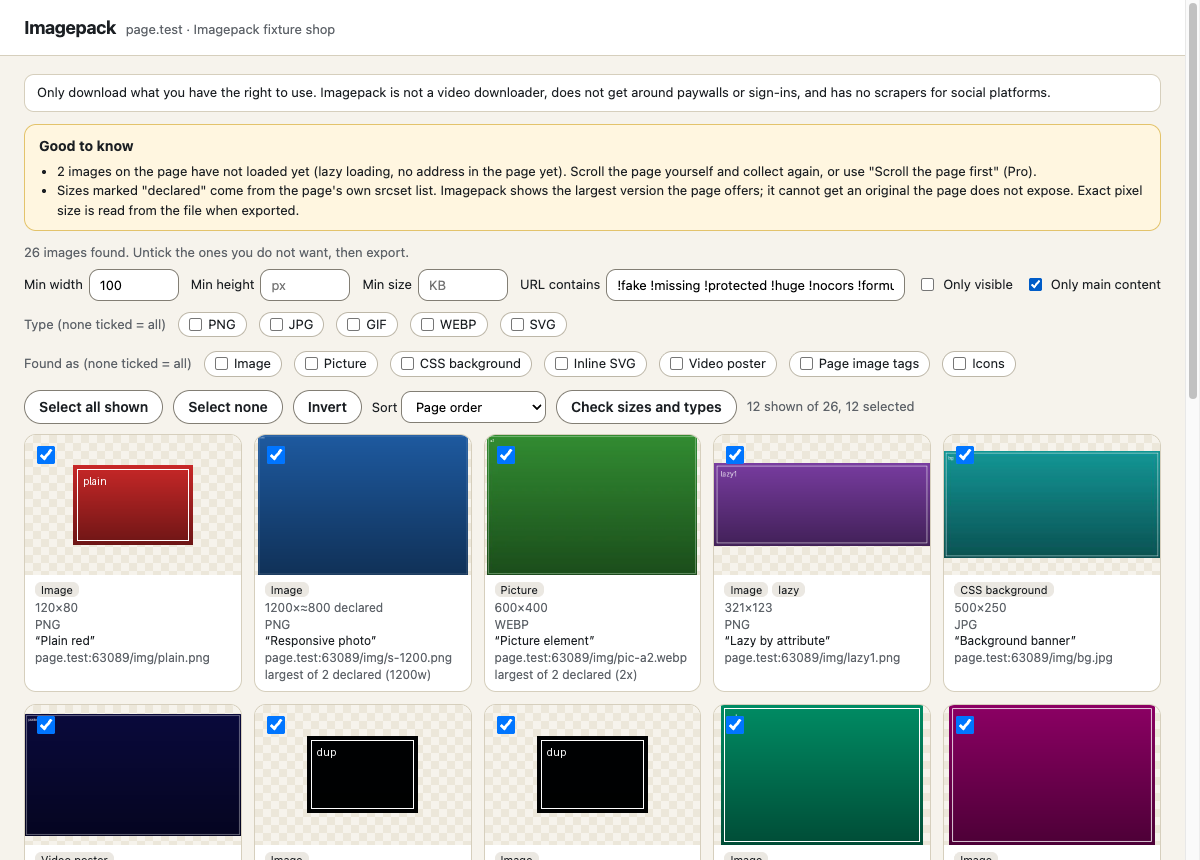Screen dimensions: 1200x860
Task: Click the Select none button
Action: pyautogui.click(x=228, y=407)
